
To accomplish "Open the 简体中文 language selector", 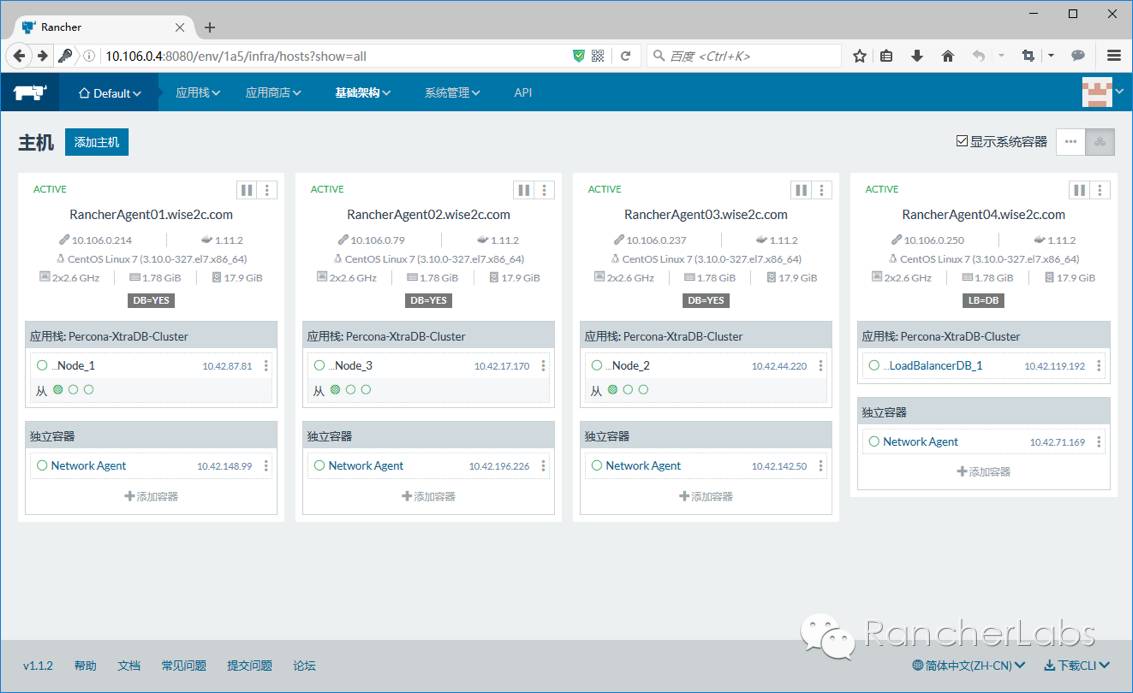I will click(968, 666).
